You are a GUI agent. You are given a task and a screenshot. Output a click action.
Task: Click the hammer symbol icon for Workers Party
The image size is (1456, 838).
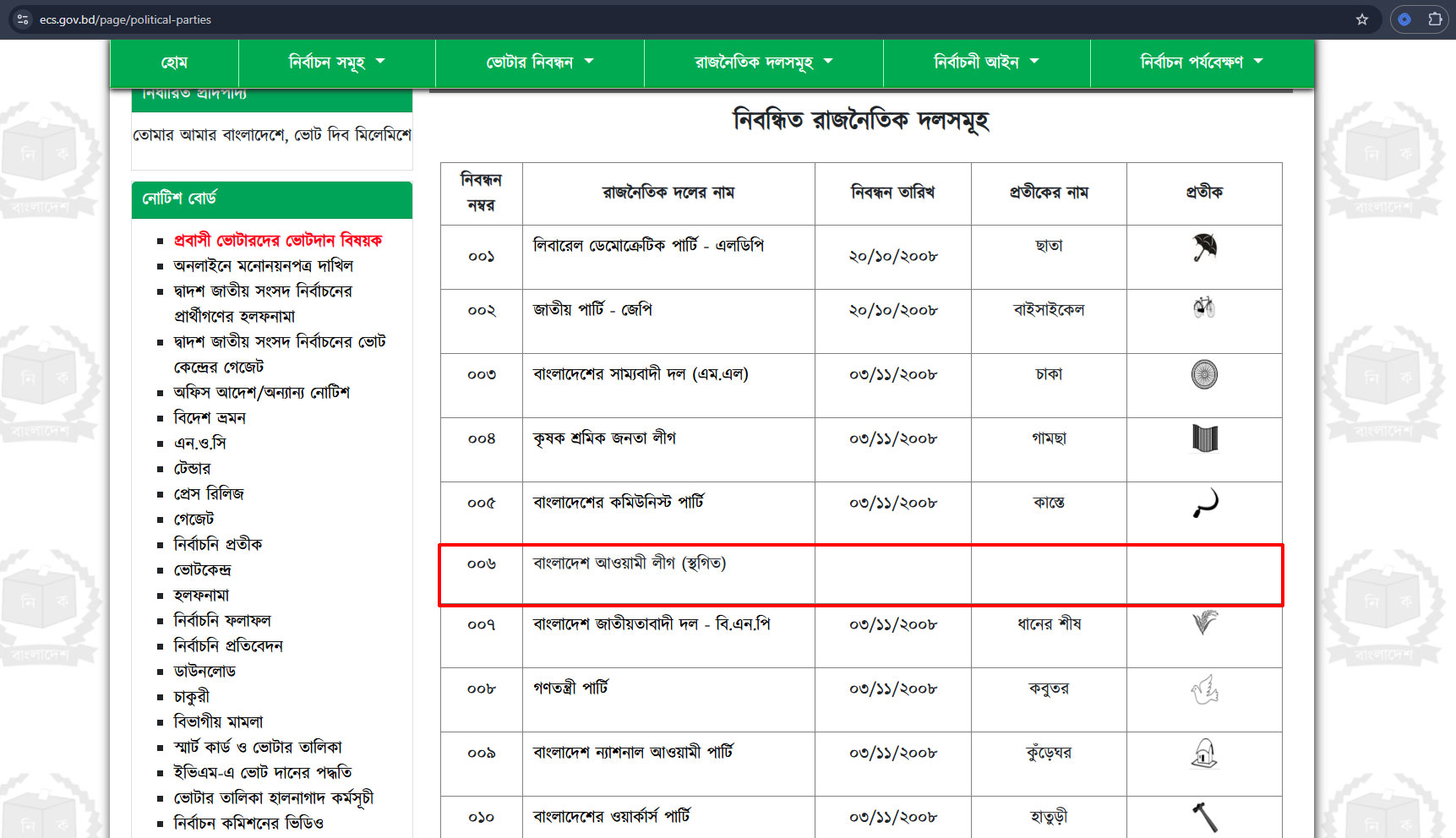1205,817
